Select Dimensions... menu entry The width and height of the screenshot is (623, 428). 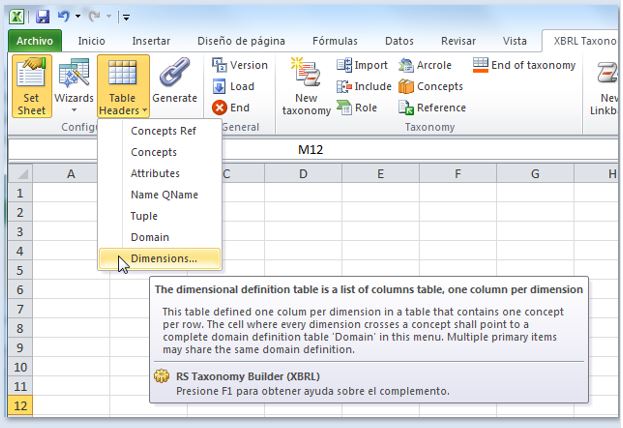(160, 259)
